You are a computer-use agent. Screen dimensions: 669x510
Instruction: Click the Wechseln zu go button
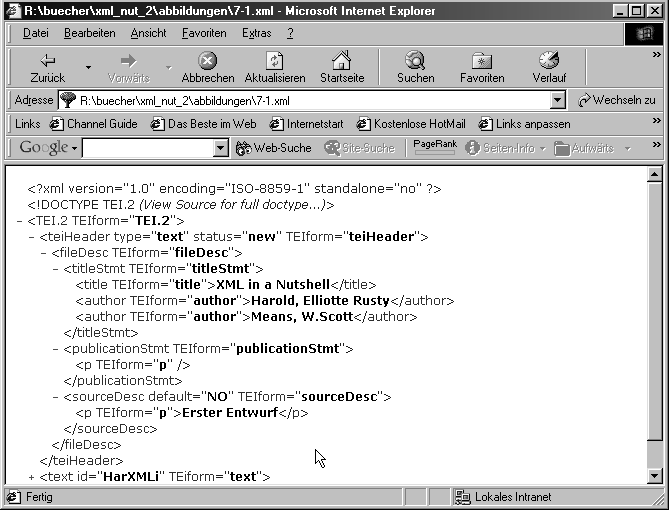click(616, 100)
